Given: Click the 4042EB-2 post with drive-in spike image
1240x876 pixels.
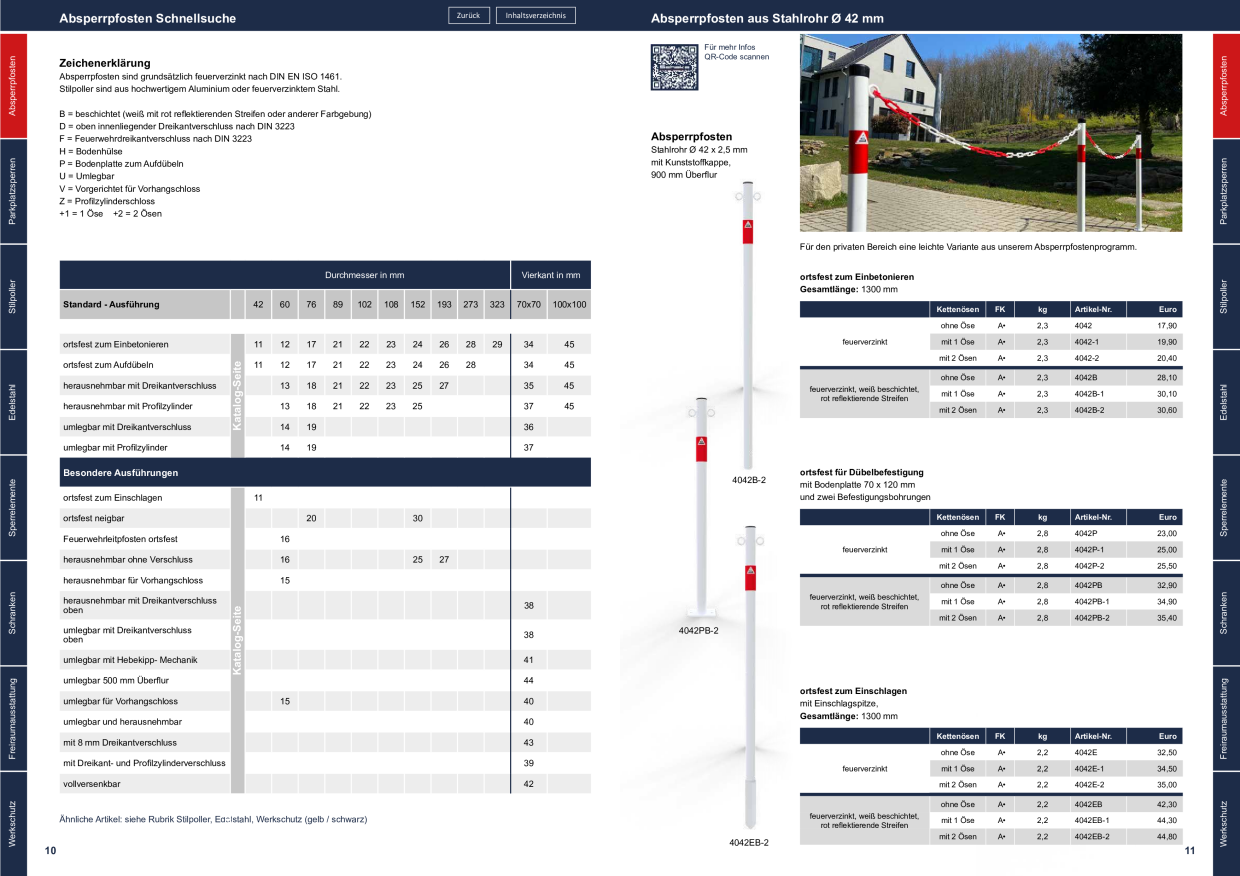Looking at the screenshot, I should [749, 678].
